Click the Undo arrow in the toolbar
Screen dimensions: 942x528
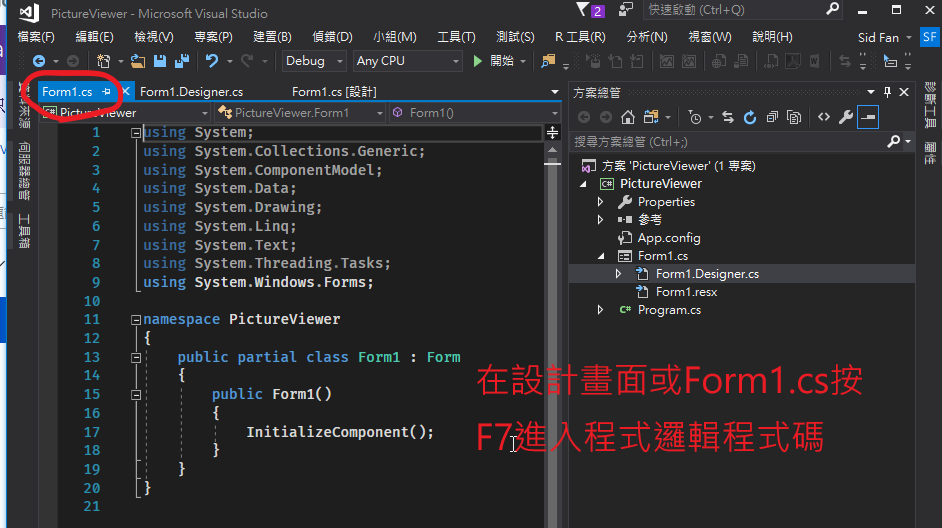click(x=211, y=61)
